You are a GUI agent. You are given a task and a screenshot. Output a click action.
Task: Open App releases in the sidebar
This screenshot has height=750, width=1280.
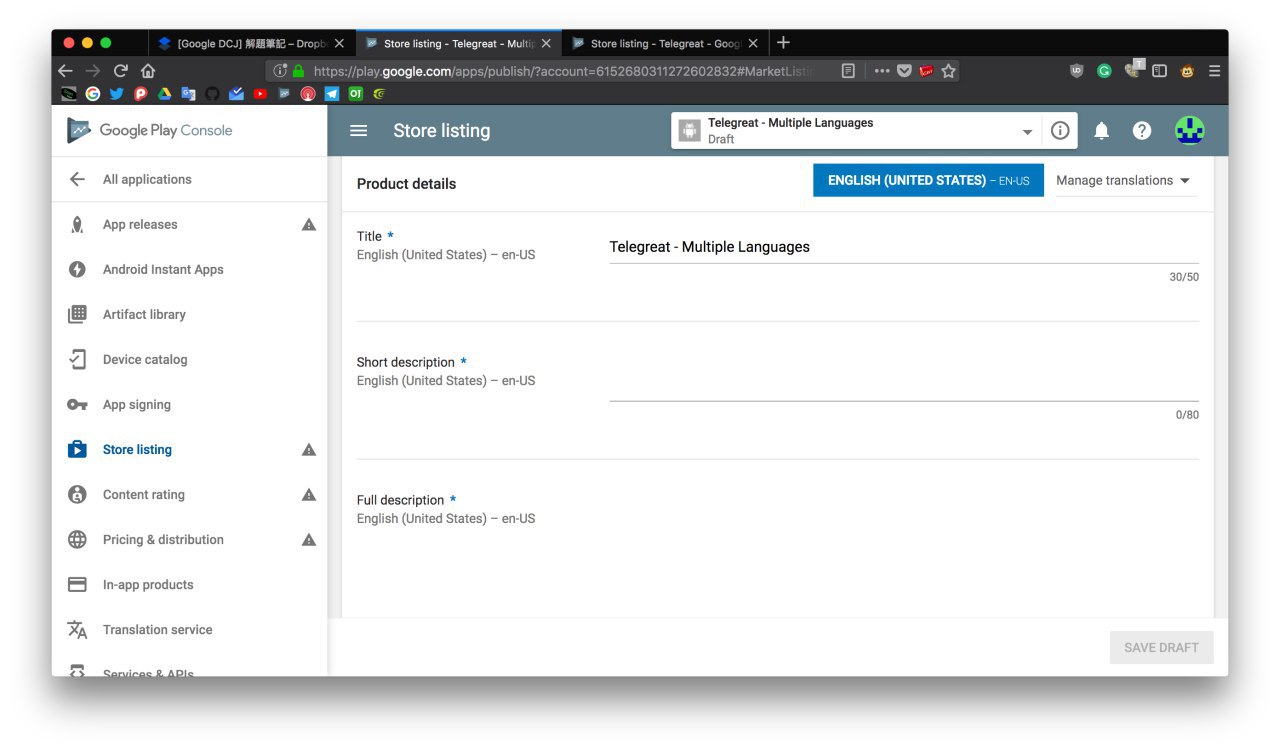pos(140,225)
